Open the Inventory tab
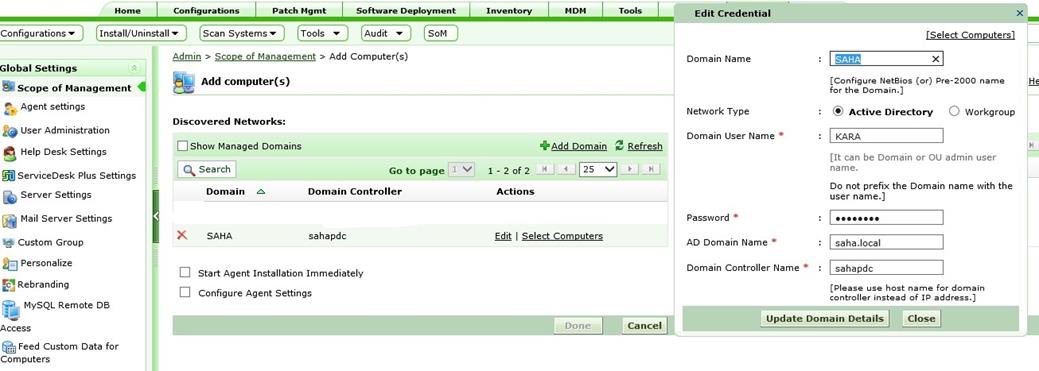This screenshot has height=371, width=1039. [509, 11]
